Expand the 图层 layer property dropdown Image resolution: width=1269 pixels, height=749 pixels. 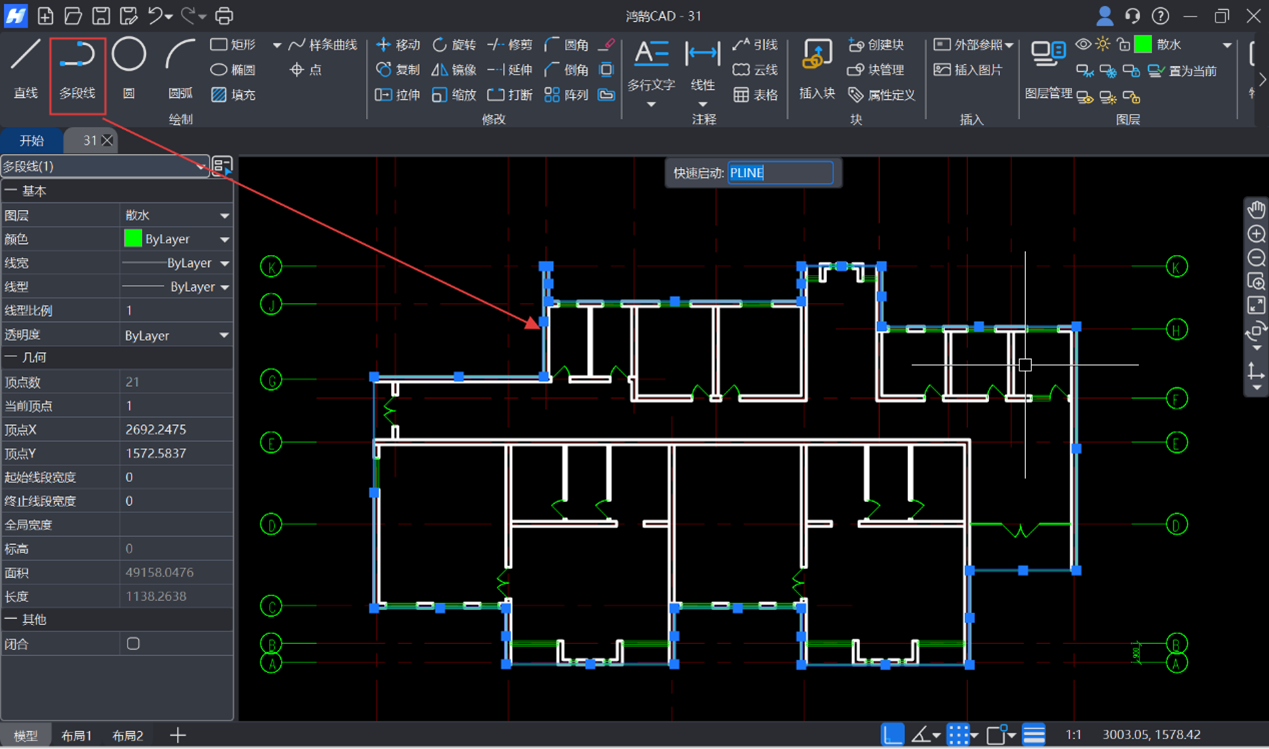[x=224, y=215]
